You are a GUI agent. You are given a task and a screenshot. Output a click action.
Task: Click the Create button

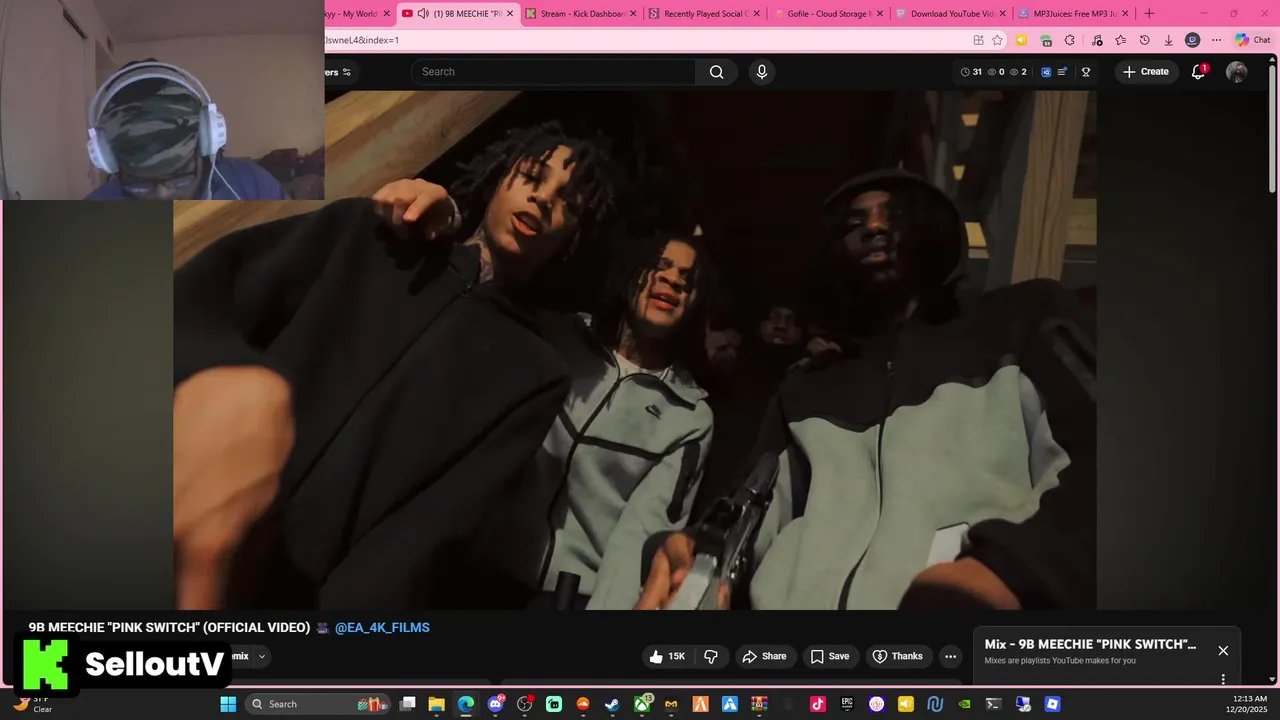[1145, 72]
